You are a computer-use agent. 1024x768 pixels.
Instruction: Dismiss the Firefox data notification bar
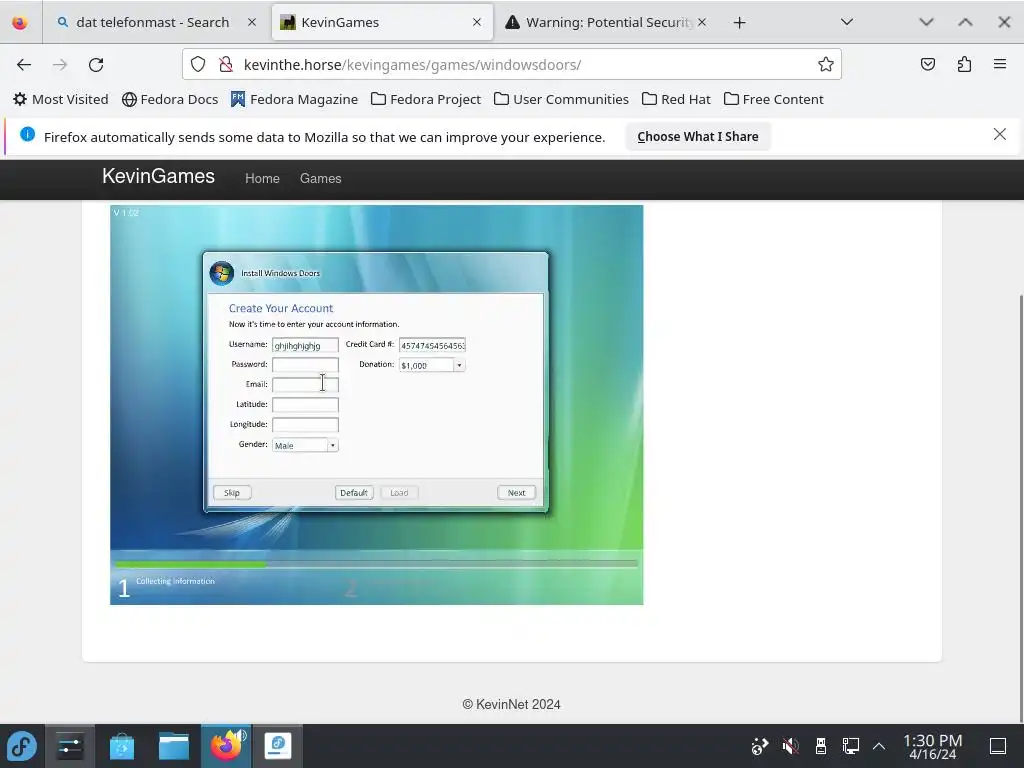point(999,135)
